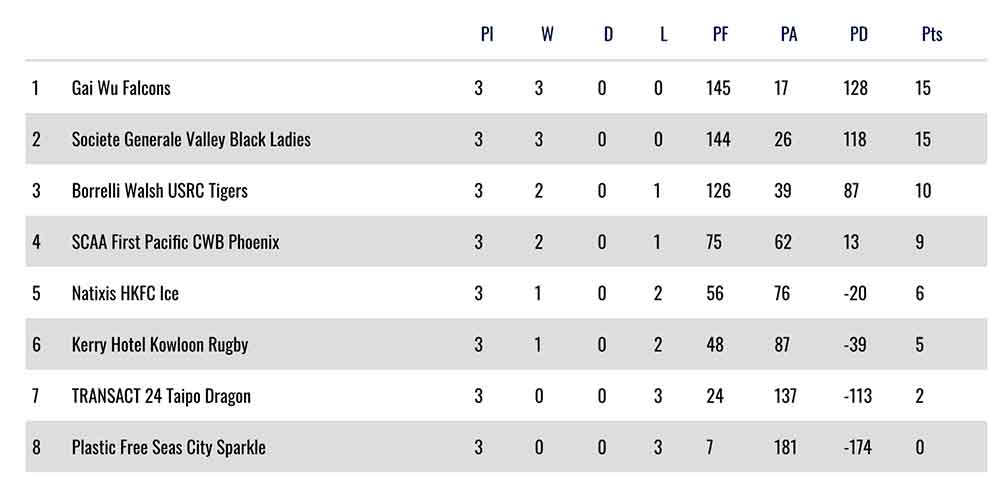Select Borrelli Walsh USRC Tigers team
This screenshot has height=485, width=1000.
[159, 190]
